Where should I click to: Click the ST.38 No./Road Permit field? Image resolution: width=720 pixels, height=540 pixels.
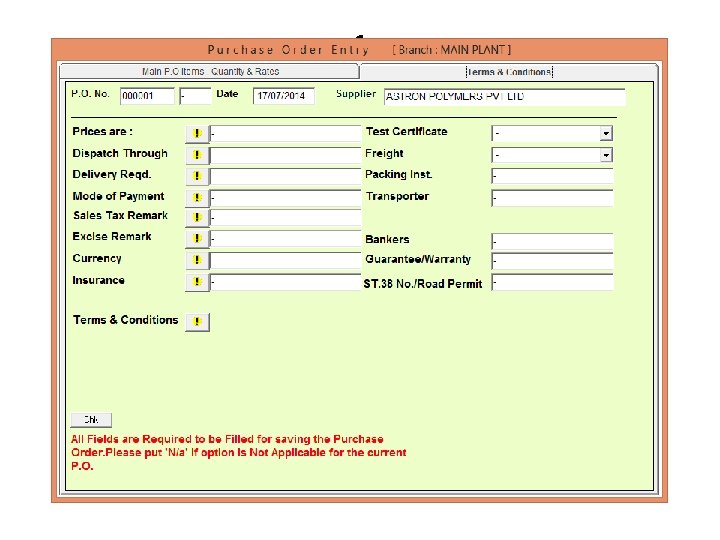[552, 282]
